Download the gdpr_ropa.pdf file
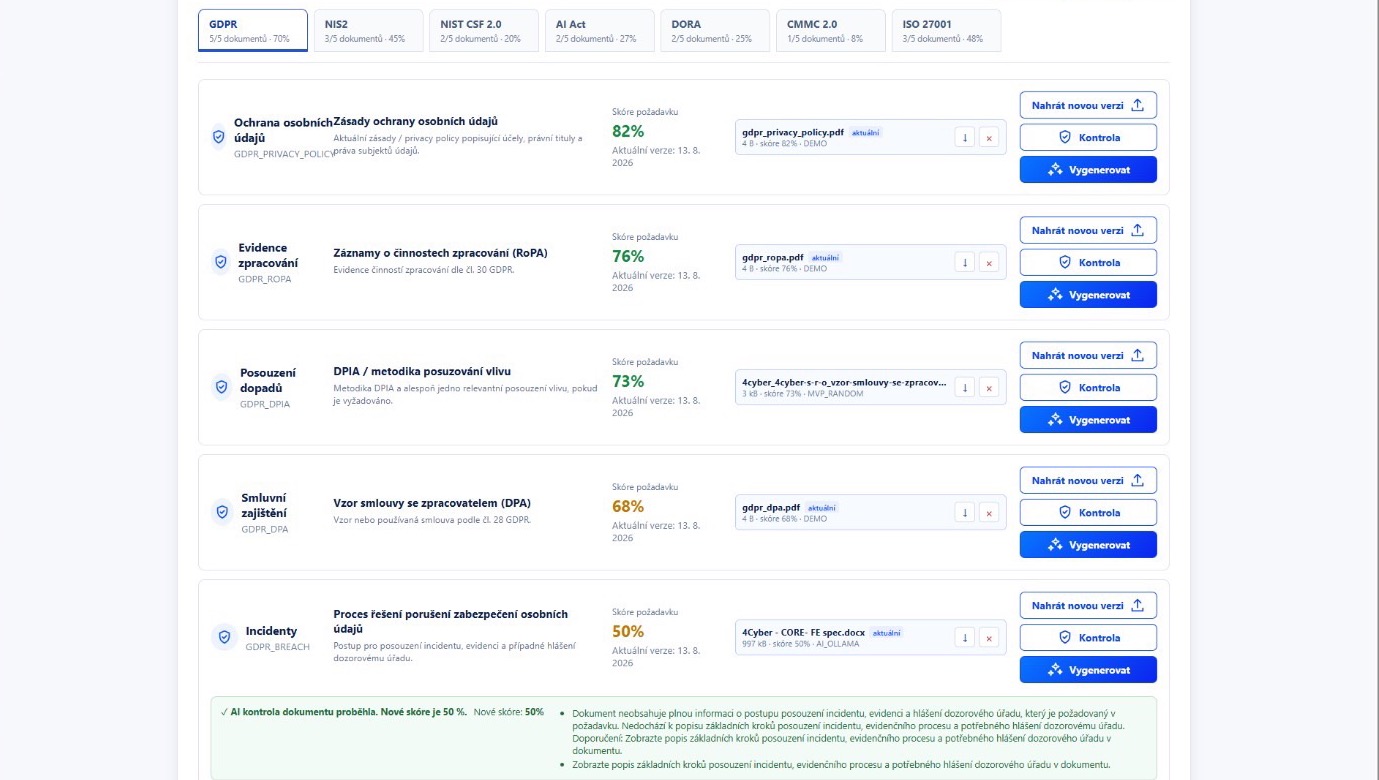This screenshot has height=780, width=1379. click(965, 262)
